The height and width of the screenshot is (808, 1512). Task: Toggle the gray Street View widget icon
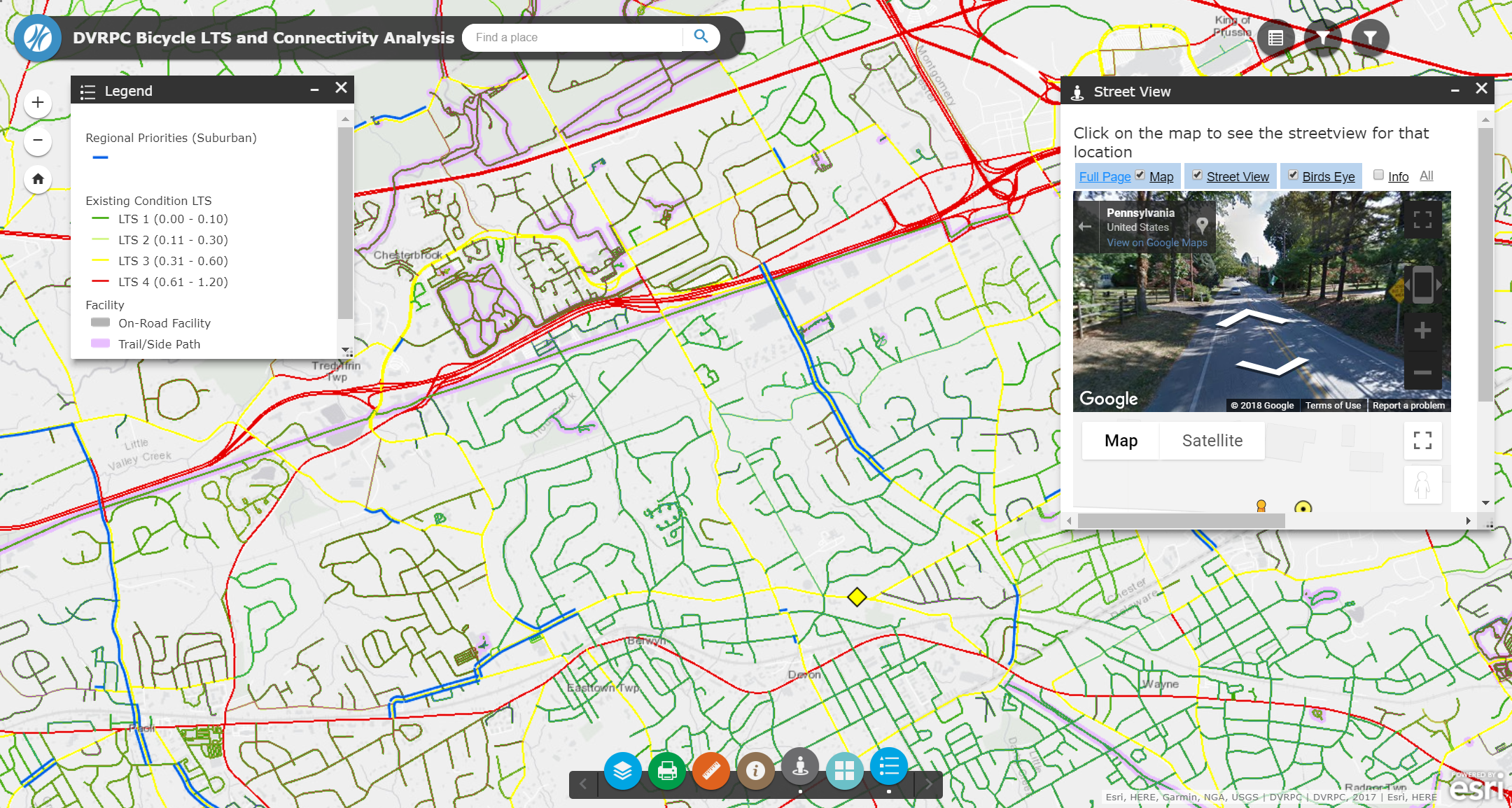click(x=800, y=767)
